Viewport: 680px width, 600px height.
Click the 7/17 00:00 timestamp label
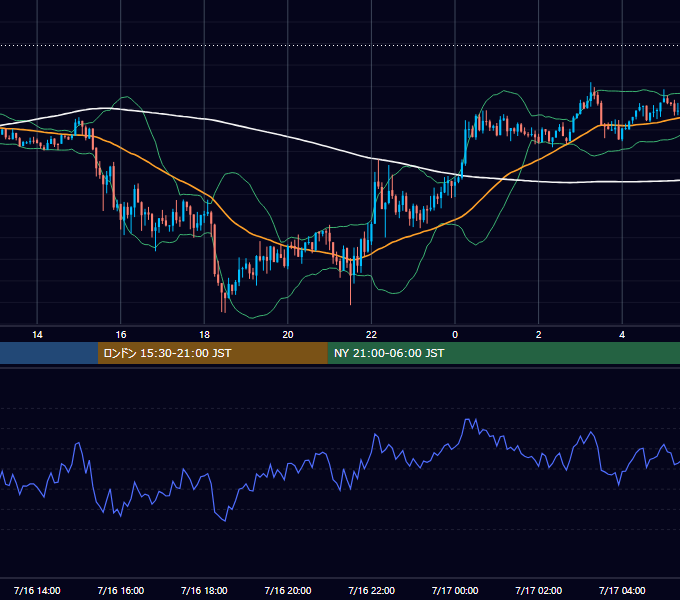[455, 590]
